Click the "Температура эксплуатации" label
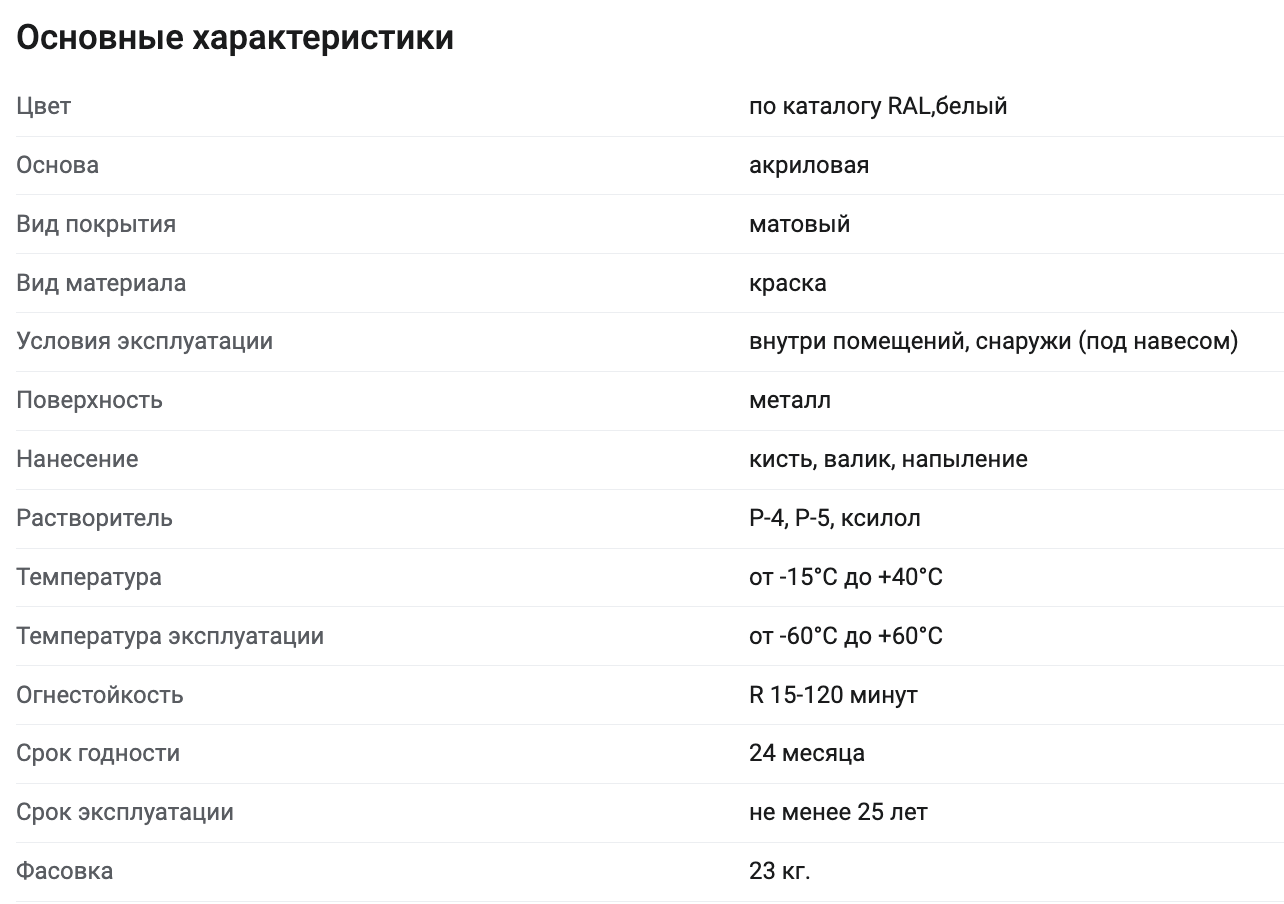 170,636
